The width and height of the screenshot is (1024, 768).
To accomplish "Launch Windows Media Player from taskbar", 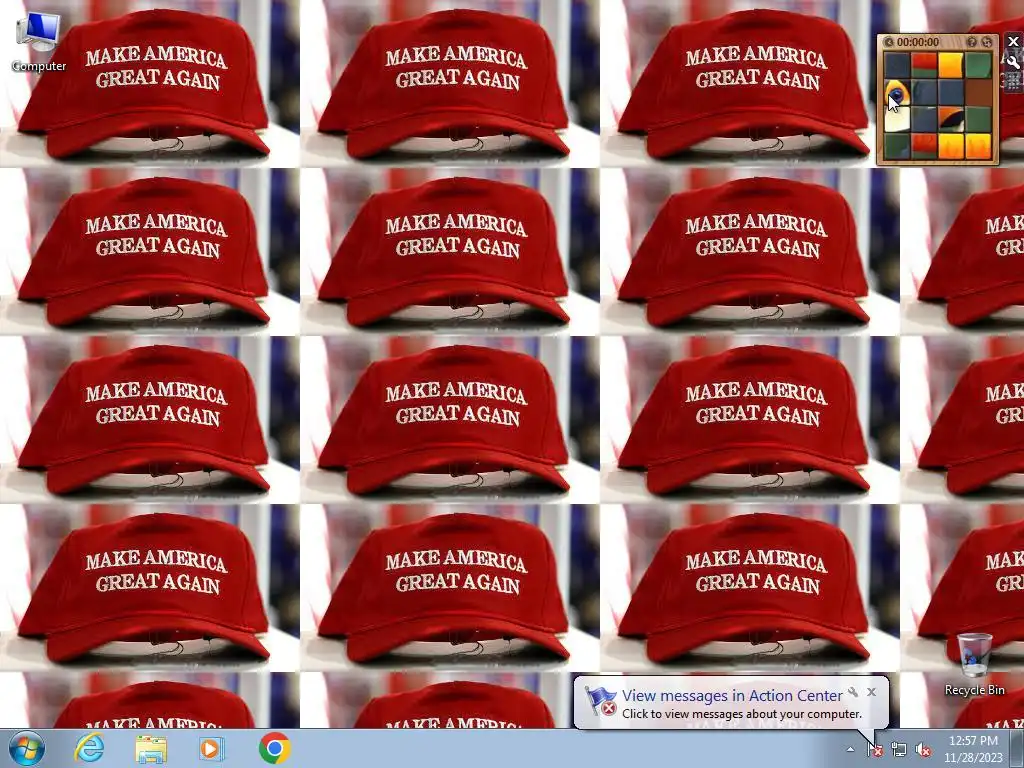I will coord(212,748).
